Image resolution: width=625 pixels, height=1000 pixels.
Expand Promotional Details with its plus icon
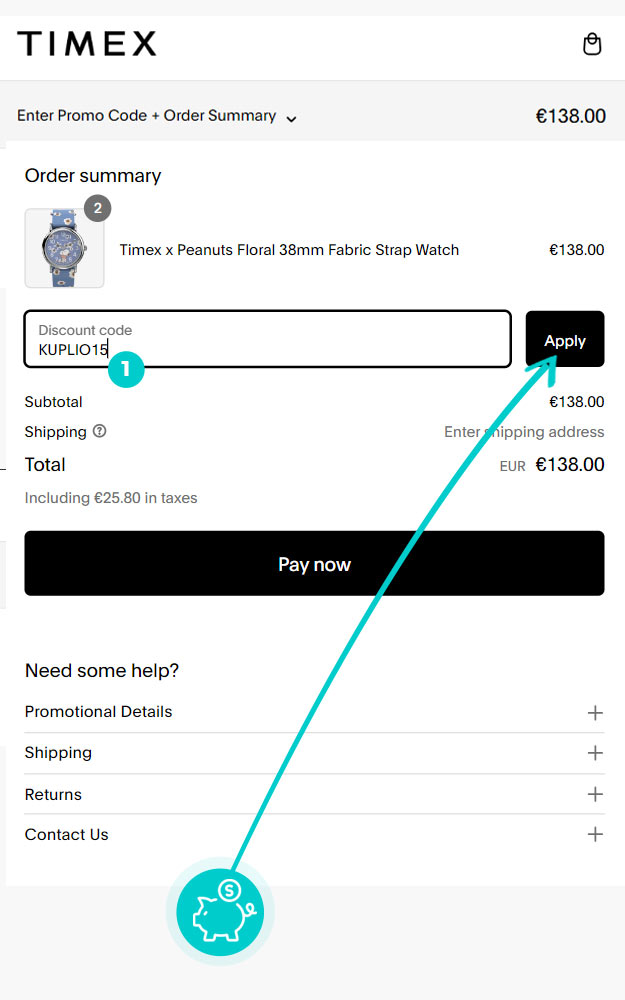click(595, 713)
